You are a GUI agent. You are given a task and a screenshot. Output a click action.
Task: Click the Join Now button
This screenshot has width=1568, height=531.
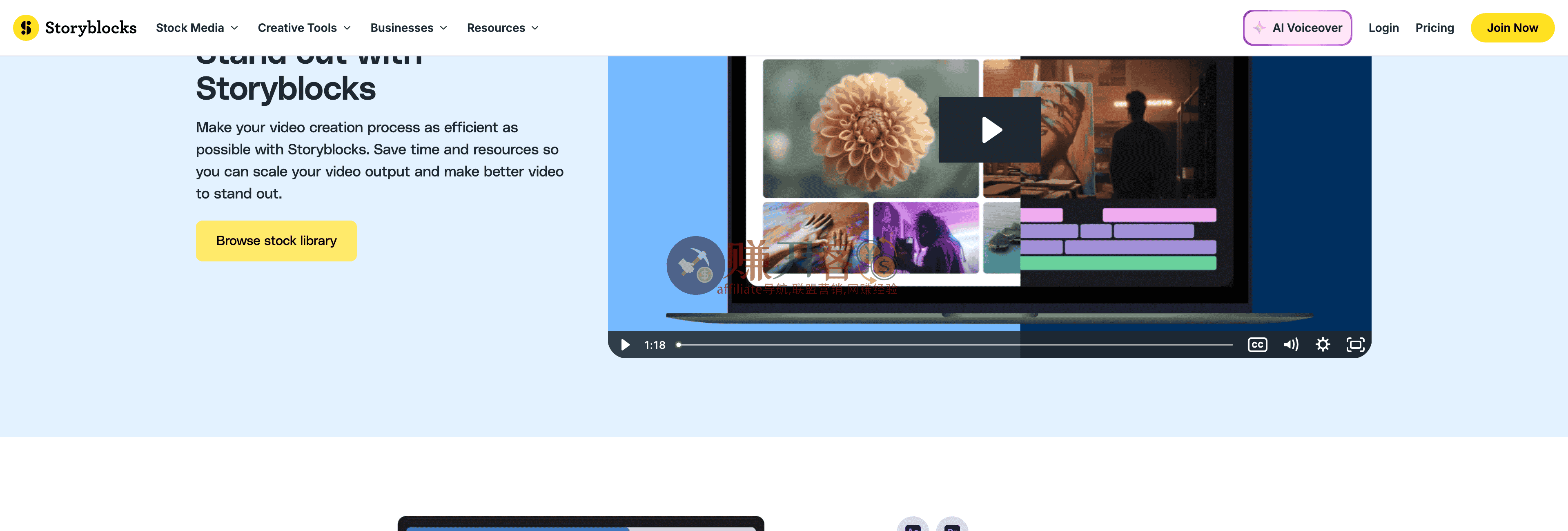point(1512,28)
